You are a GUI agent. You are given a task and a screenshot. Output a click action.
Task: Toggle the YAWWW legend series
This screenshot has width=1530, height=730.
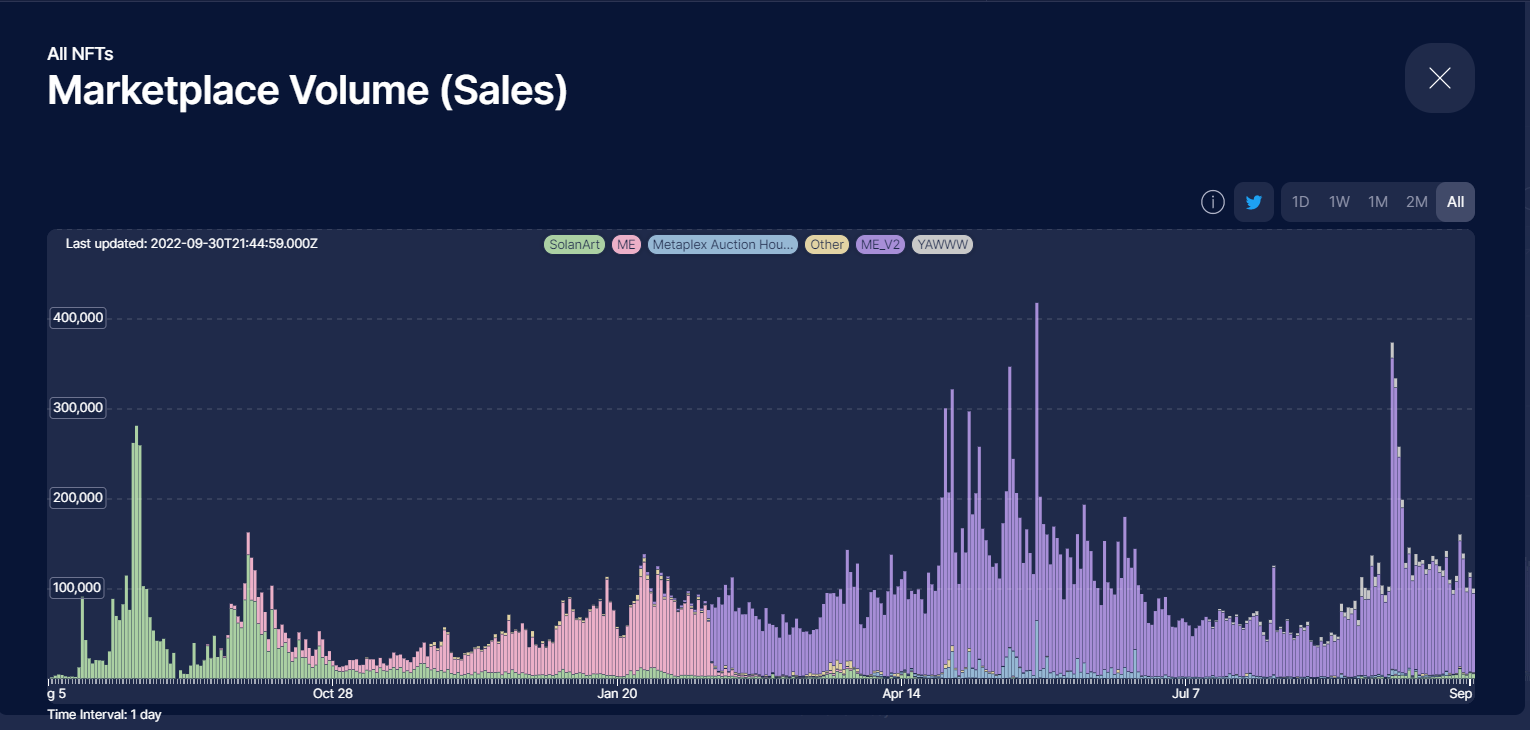click(942, 245)
